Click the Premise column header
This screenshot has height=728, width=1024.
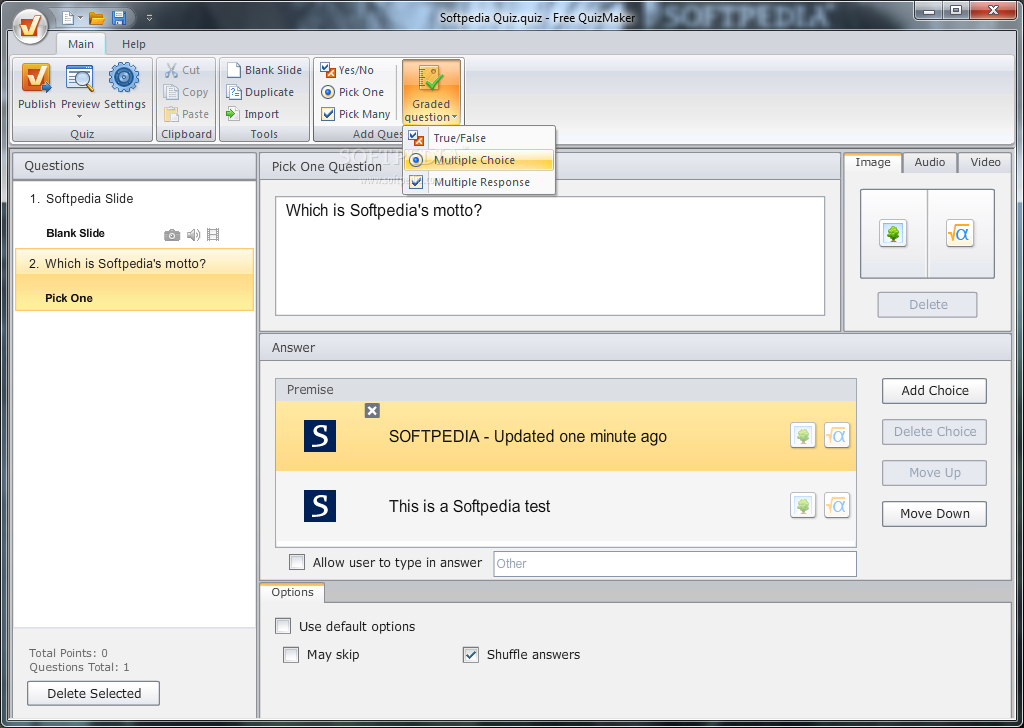point(566,389)
